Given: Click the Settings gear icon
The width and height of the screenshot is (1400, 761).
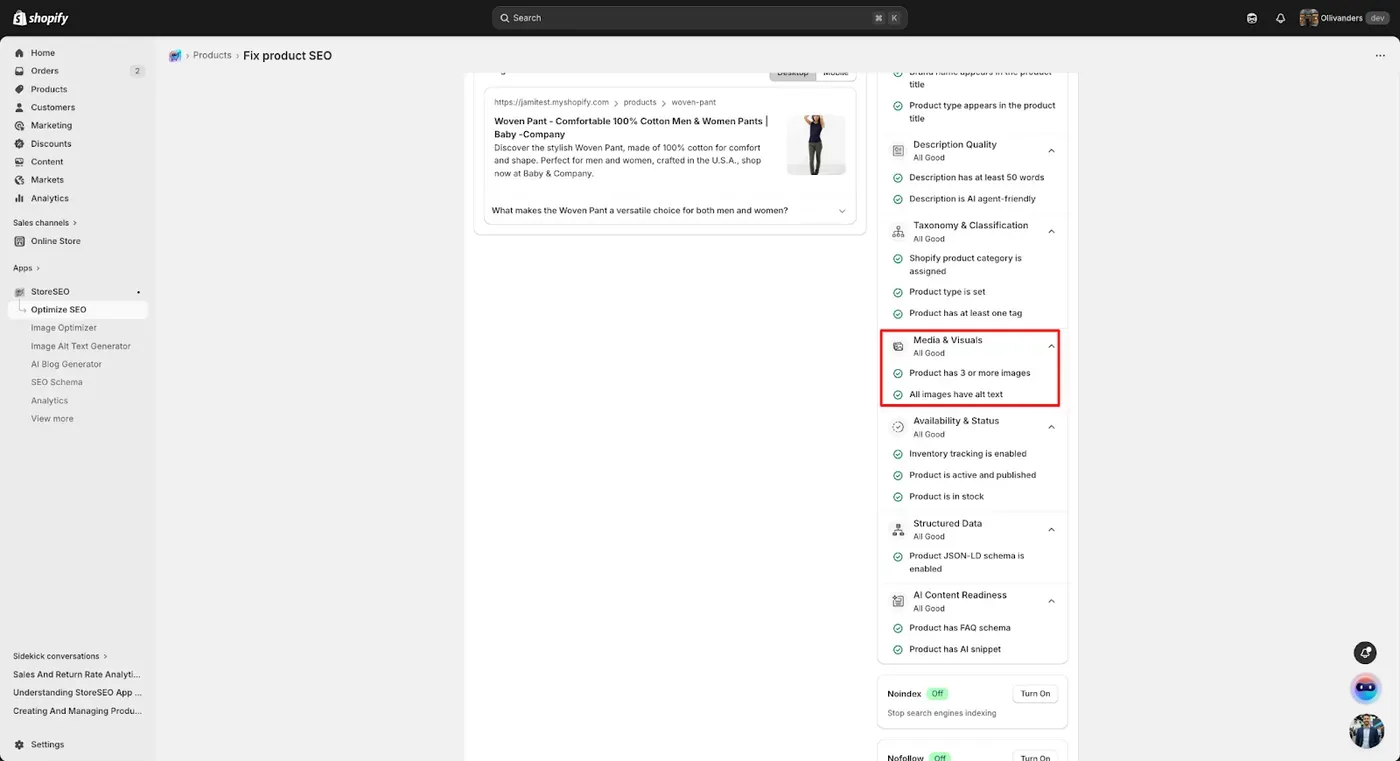Looking at the screenshot, I should tap(19, 744).
